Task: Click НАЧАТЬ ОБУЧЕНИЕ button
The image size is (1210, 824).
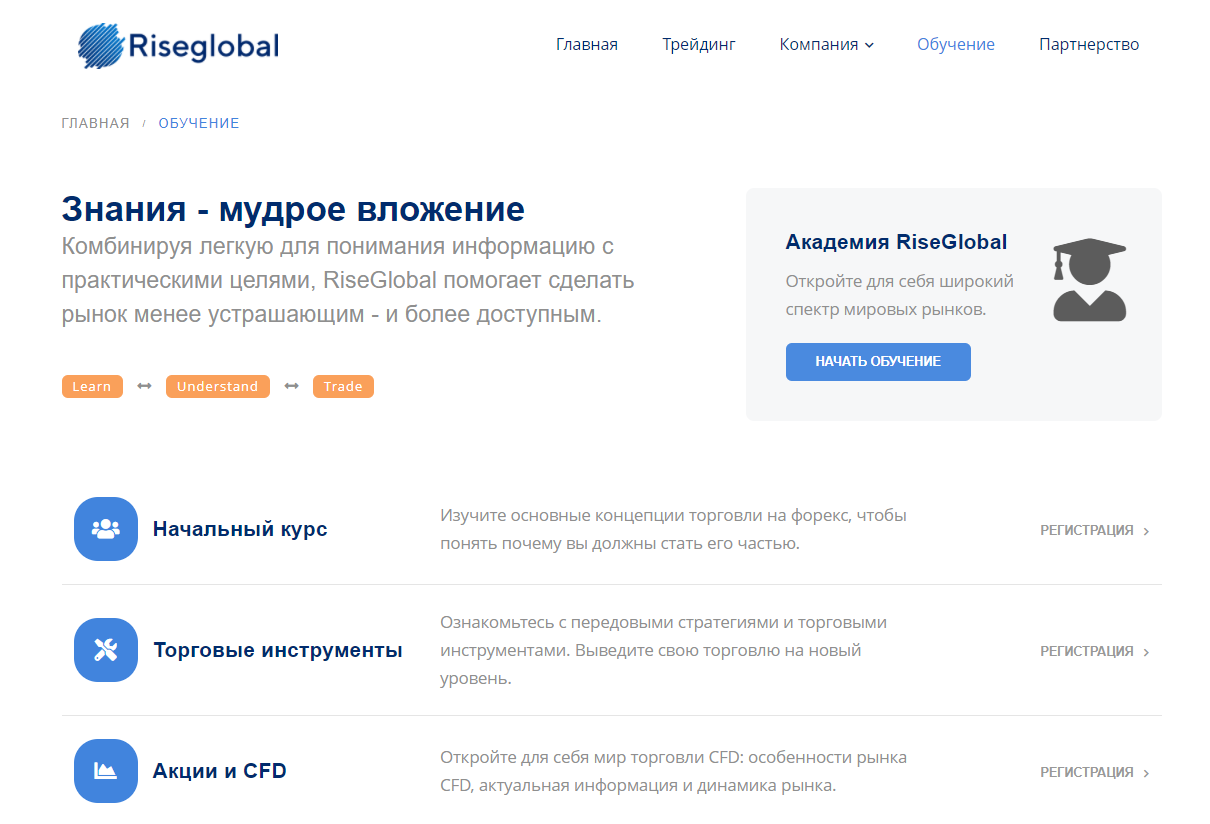Action: [878, 362]
